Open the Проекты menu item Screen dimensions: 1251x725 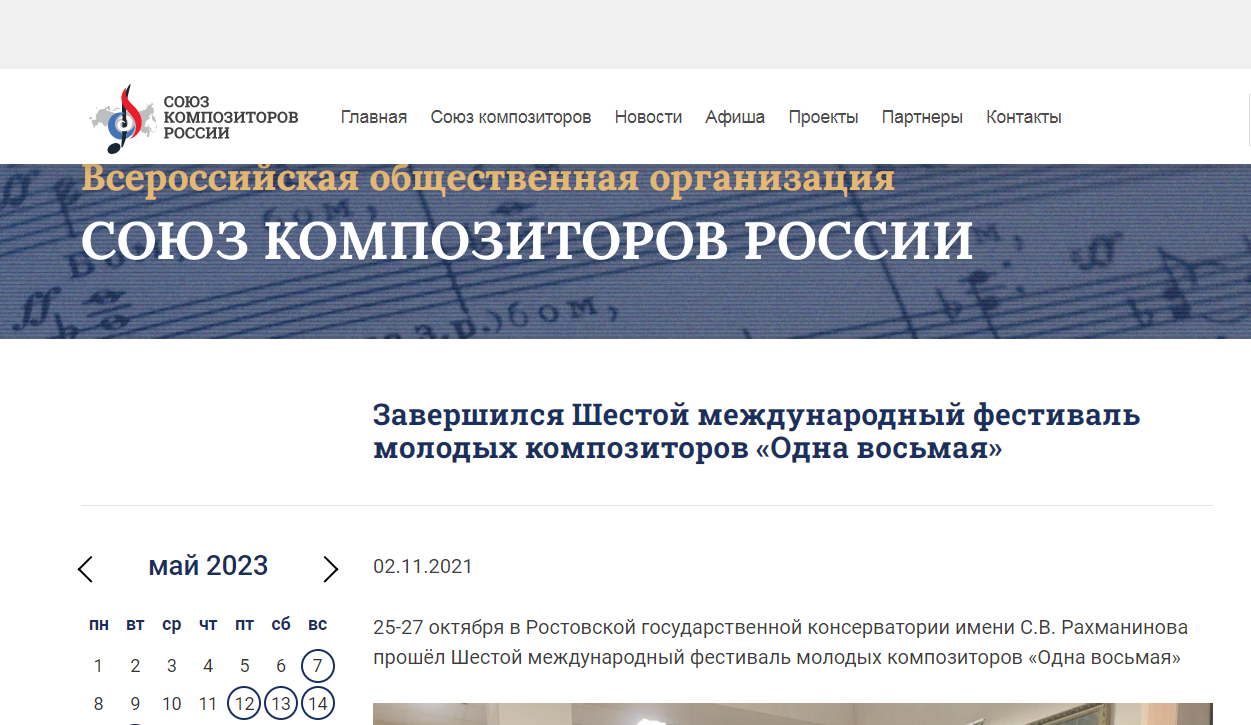click(823, 117)
